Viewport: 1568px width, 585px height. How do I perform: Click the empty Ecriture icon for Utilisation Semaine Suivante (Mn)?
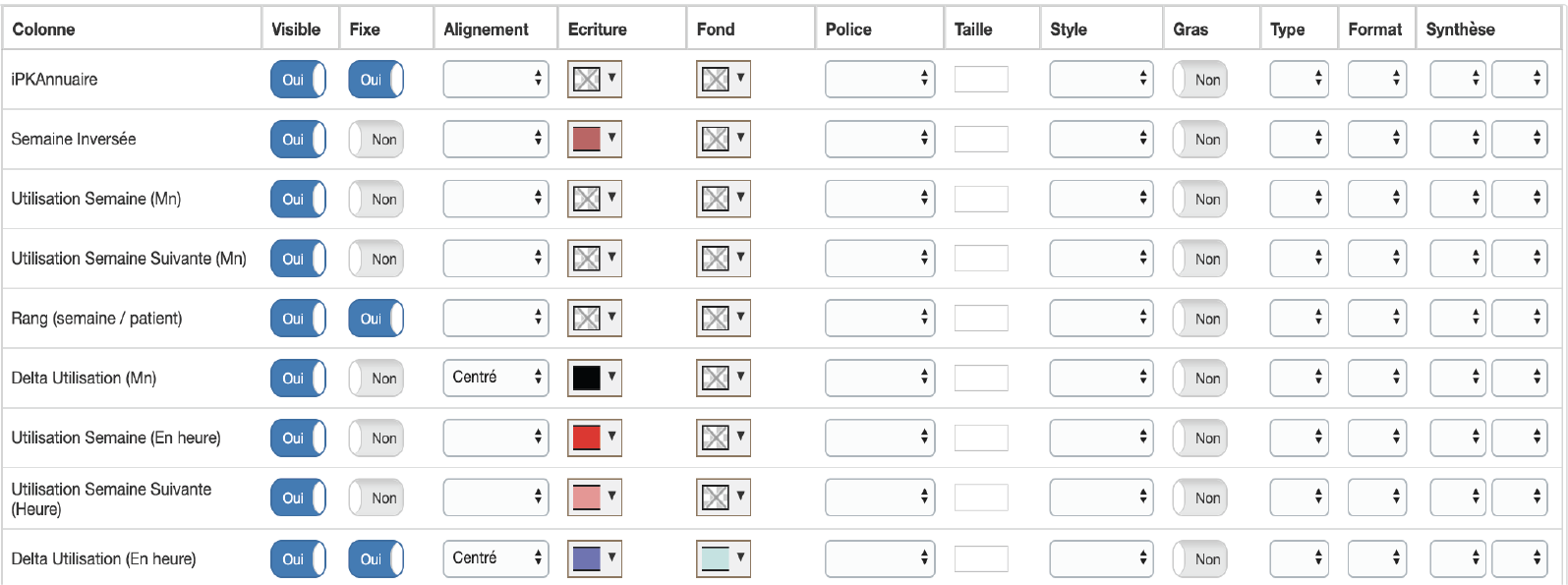click(595, 259)
